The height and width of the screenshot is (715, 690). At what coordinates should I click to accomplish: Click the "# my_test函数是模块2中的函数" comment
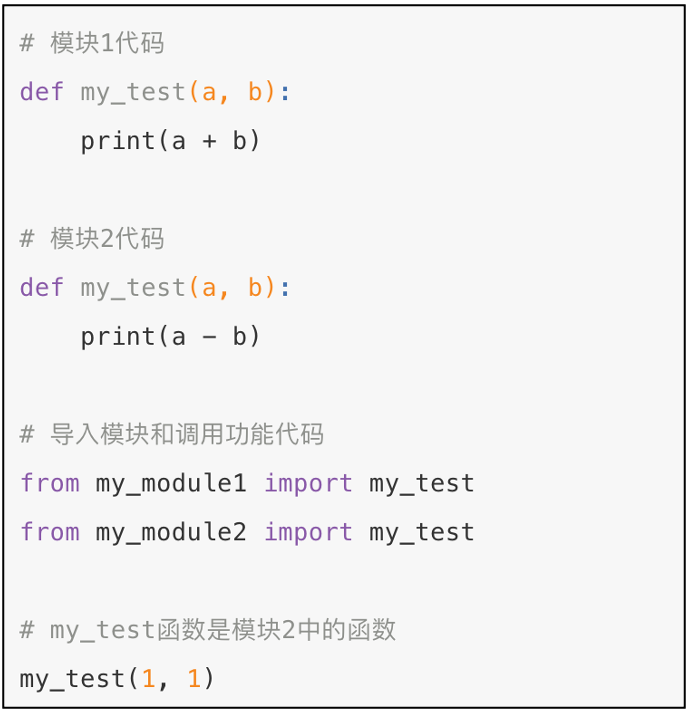pos(208,630)
